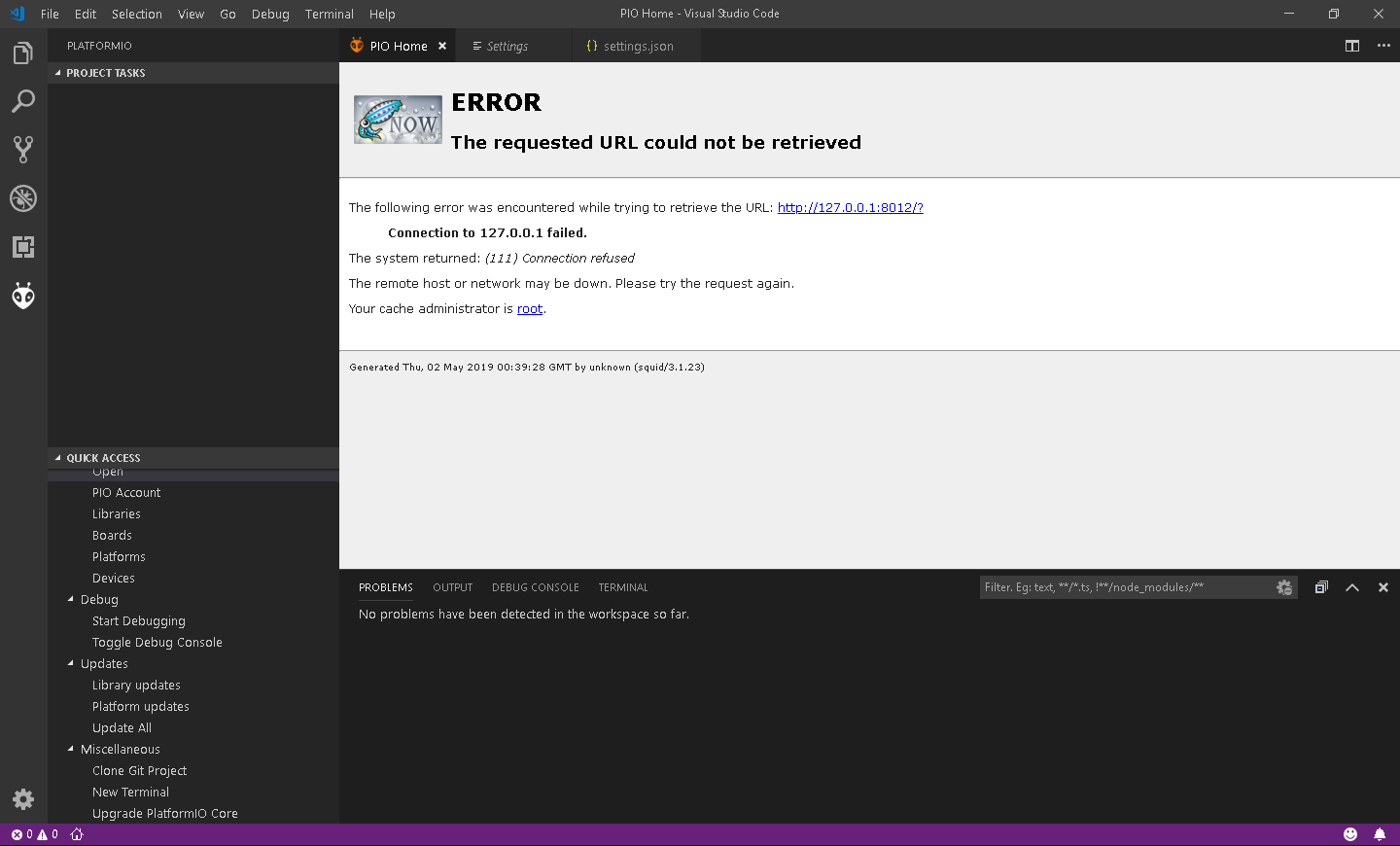Open the Edit menu

tap(86, 14)
